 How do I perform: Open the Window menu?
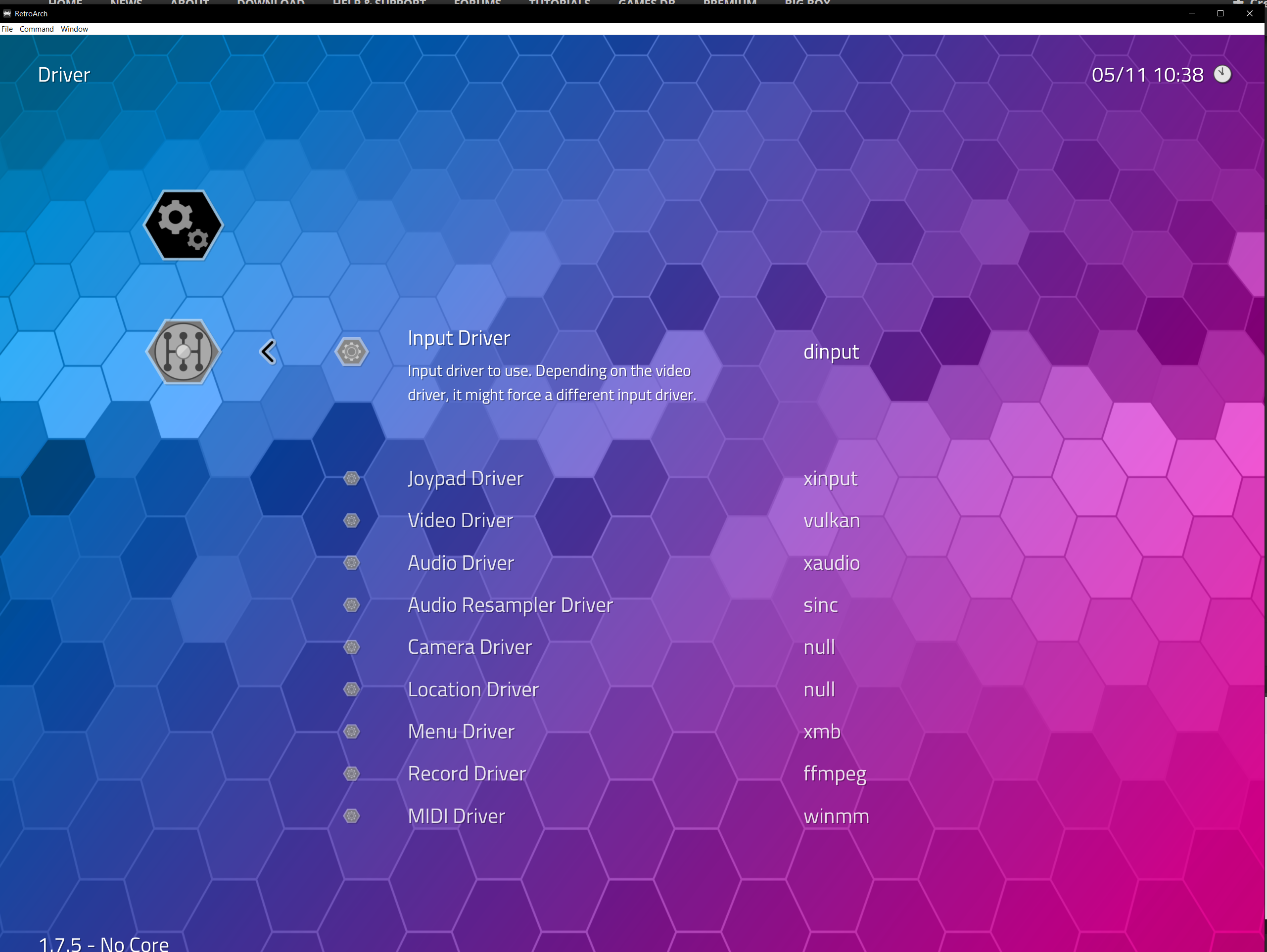coord(75,29)
